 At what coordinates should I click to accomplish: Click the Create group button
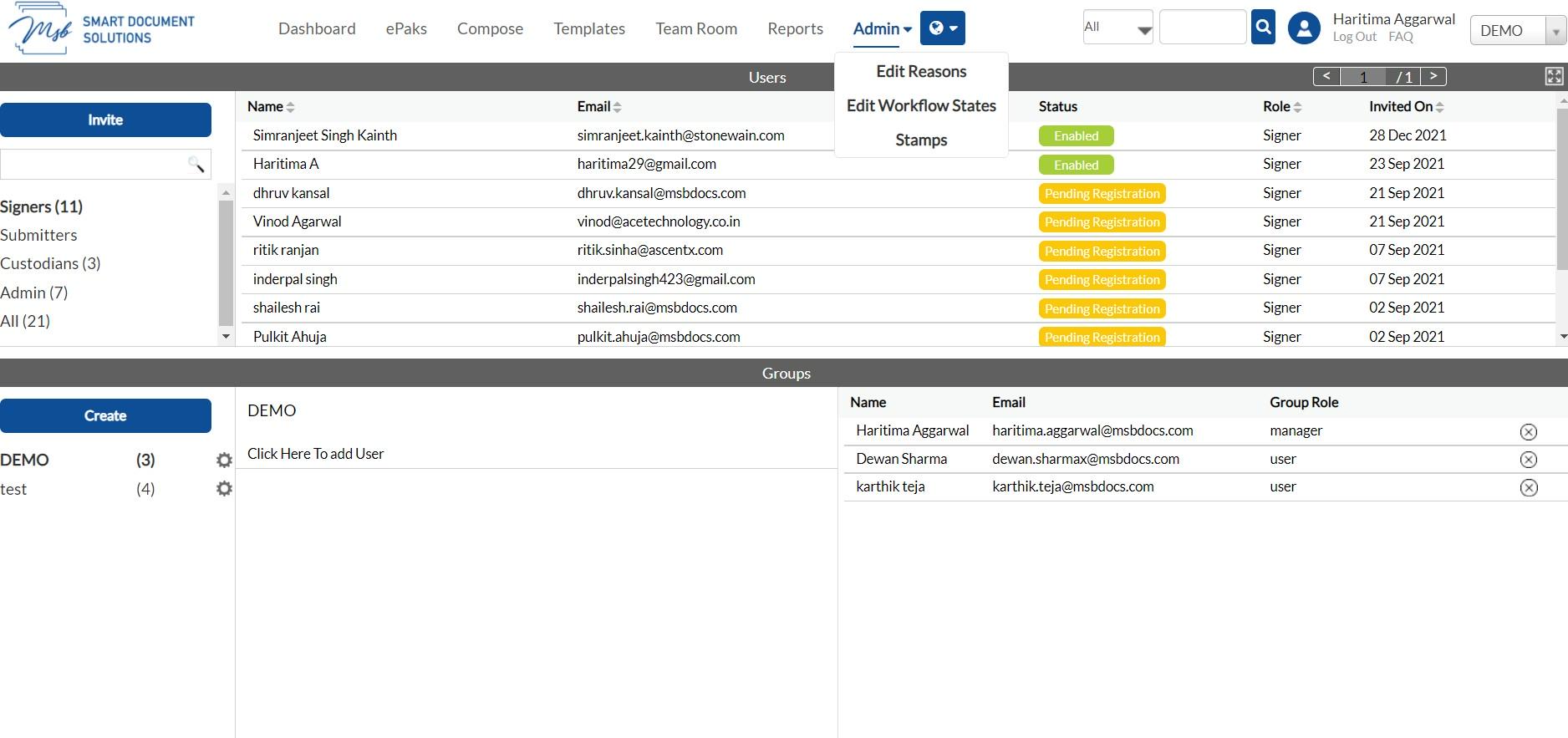105,415
